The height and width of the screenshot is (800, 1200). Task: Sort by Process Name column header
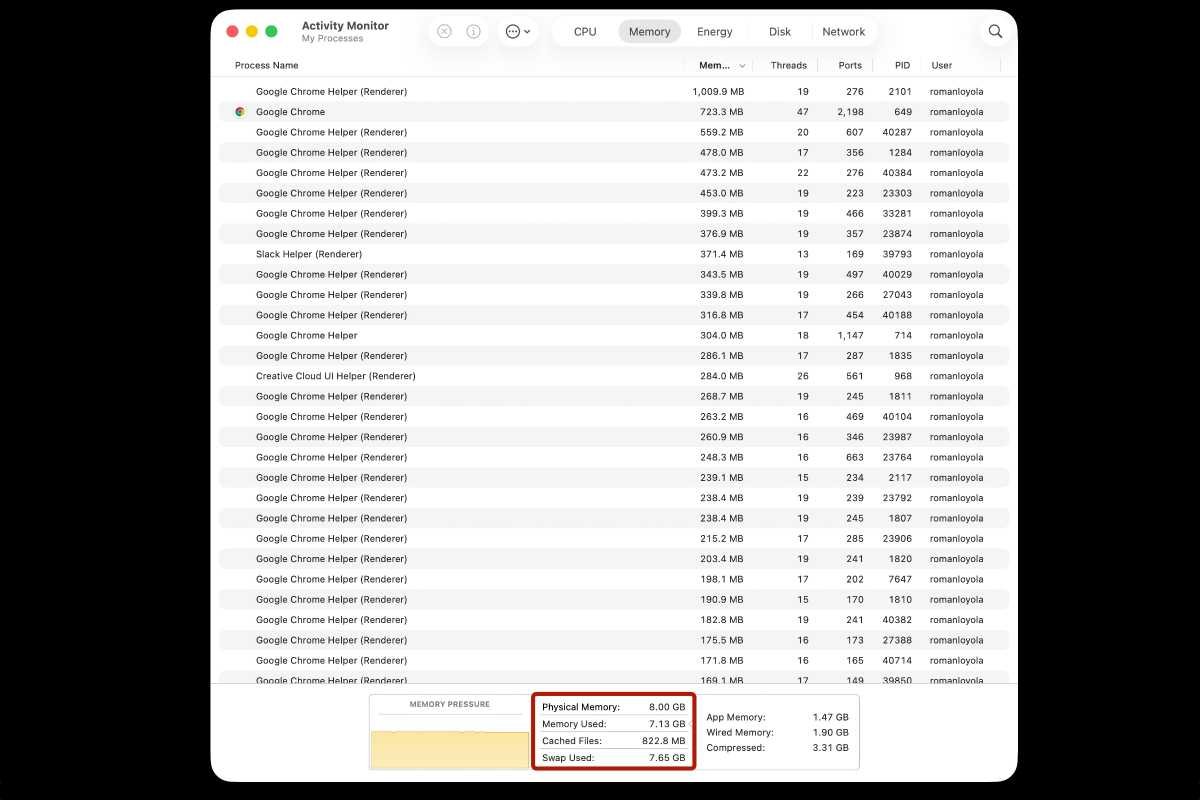[x=267, y=66]
